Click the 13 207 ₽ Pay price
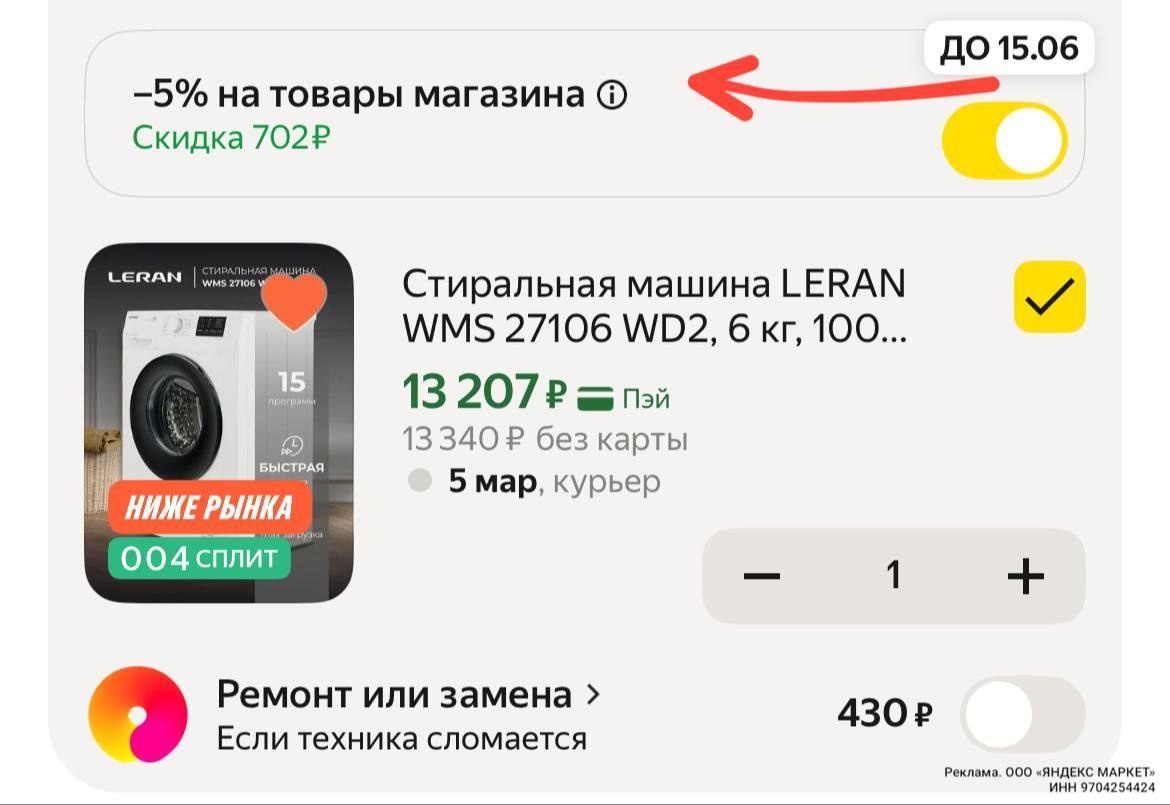The width and height of the screenshot is (1170, 805). coord(484,392)
